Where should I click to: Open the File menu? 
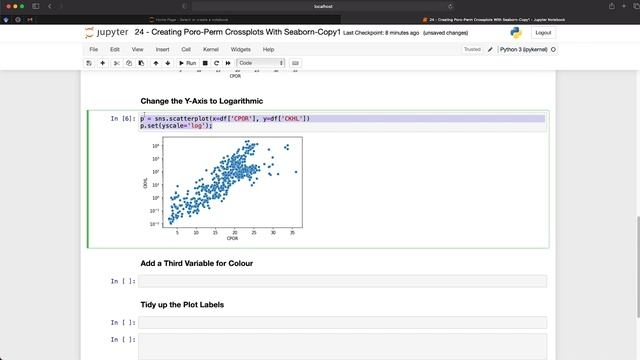point(93,49)
